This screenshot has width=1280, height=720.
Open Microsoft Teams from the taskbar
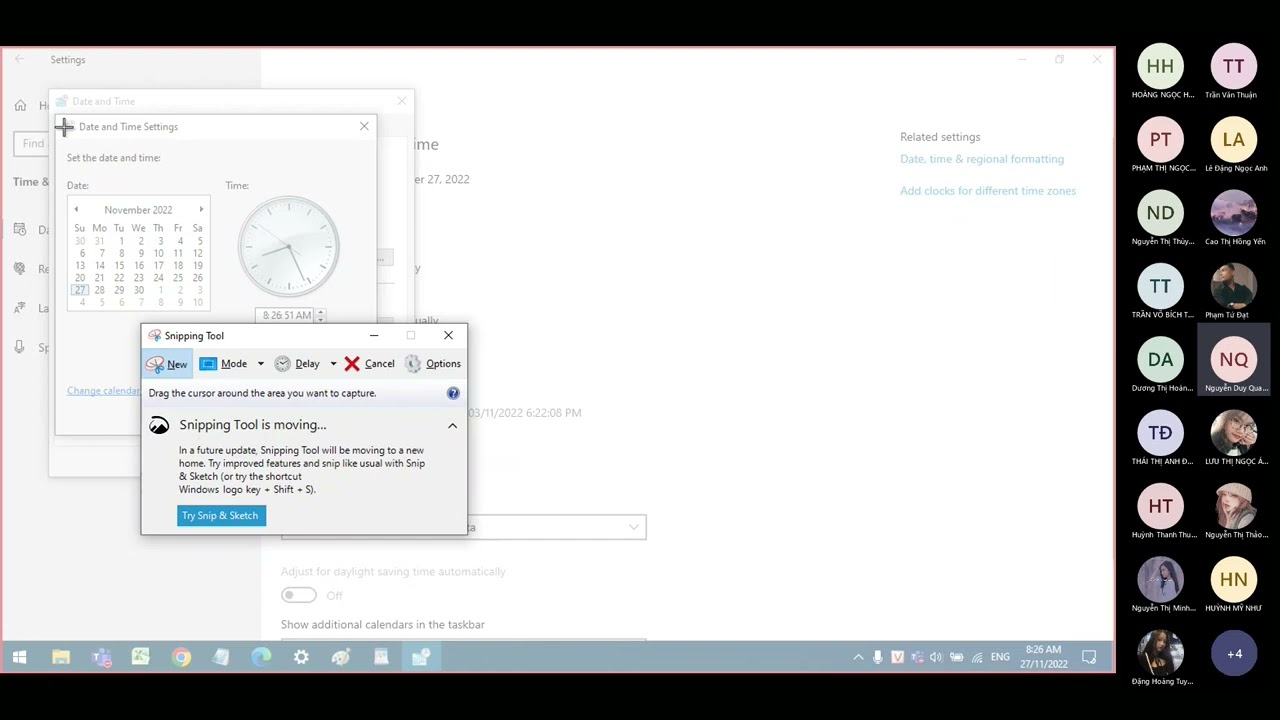(101, 657)
